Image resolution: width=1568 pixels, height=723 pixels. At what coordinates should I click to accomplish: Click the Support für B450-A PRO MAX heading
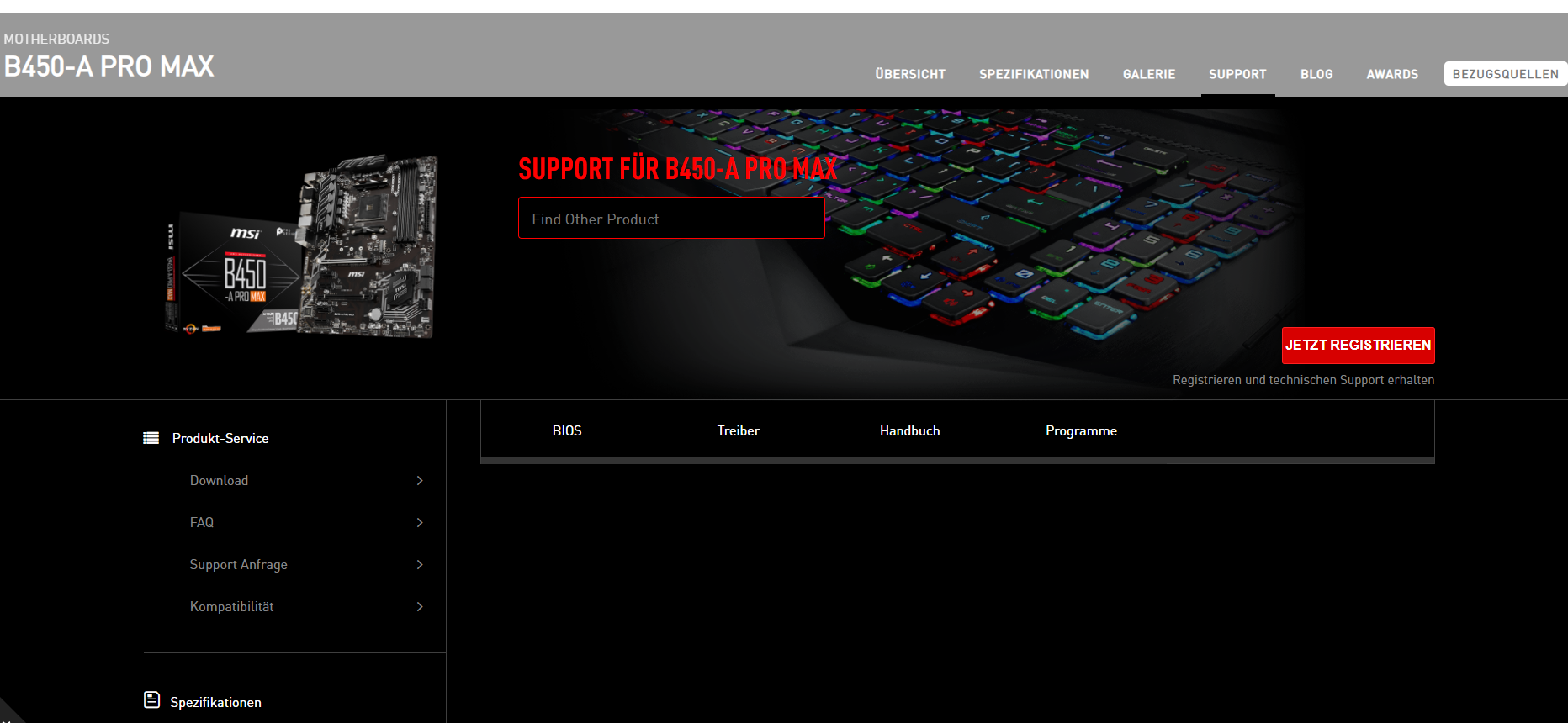[678, 169]
